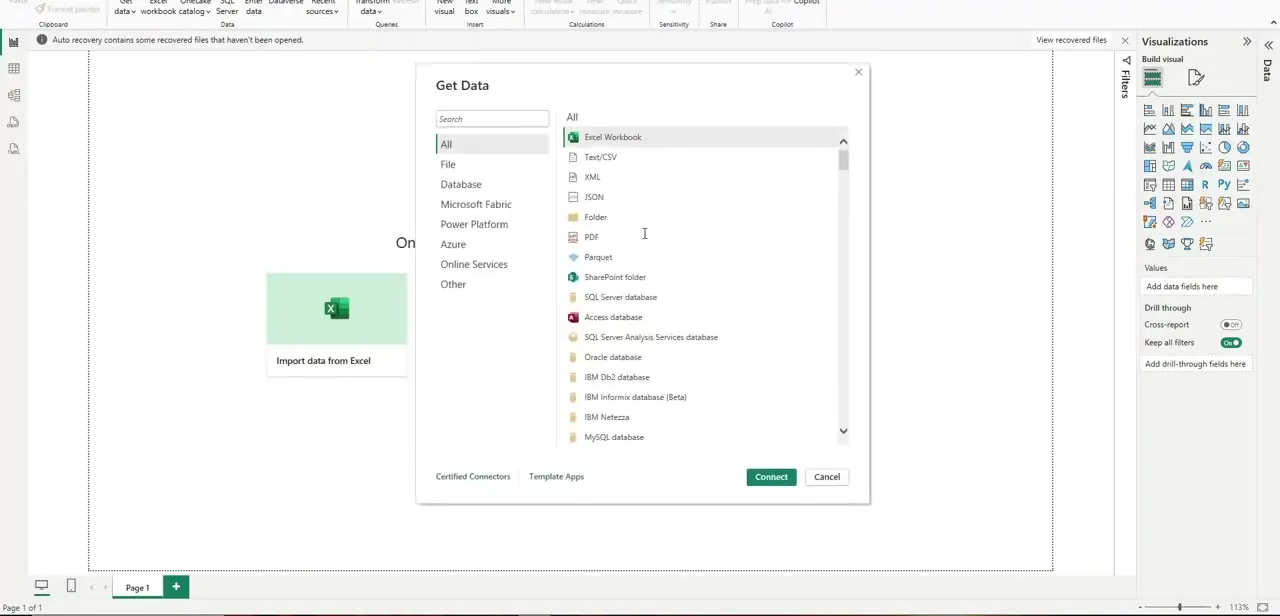1280x616 pixels.
Task: Select the Stacked bar chart visual
Action: coord(1150,110)
